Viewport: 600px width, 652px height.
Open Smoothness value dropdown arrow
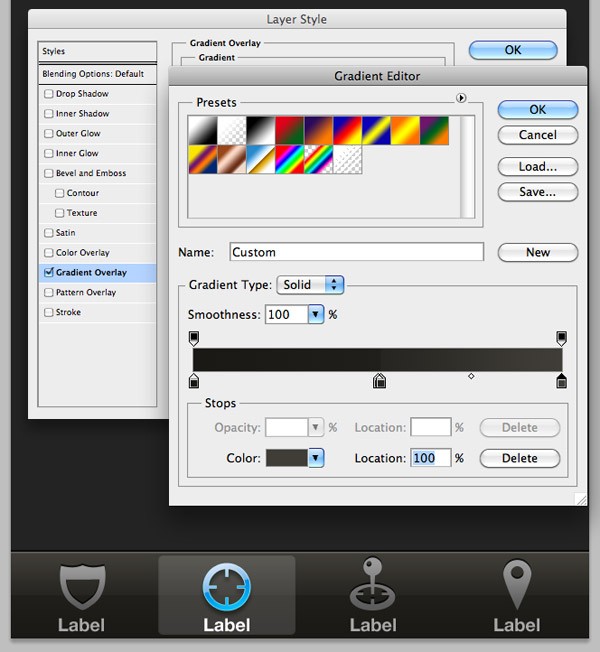click(x=316, y=314)
